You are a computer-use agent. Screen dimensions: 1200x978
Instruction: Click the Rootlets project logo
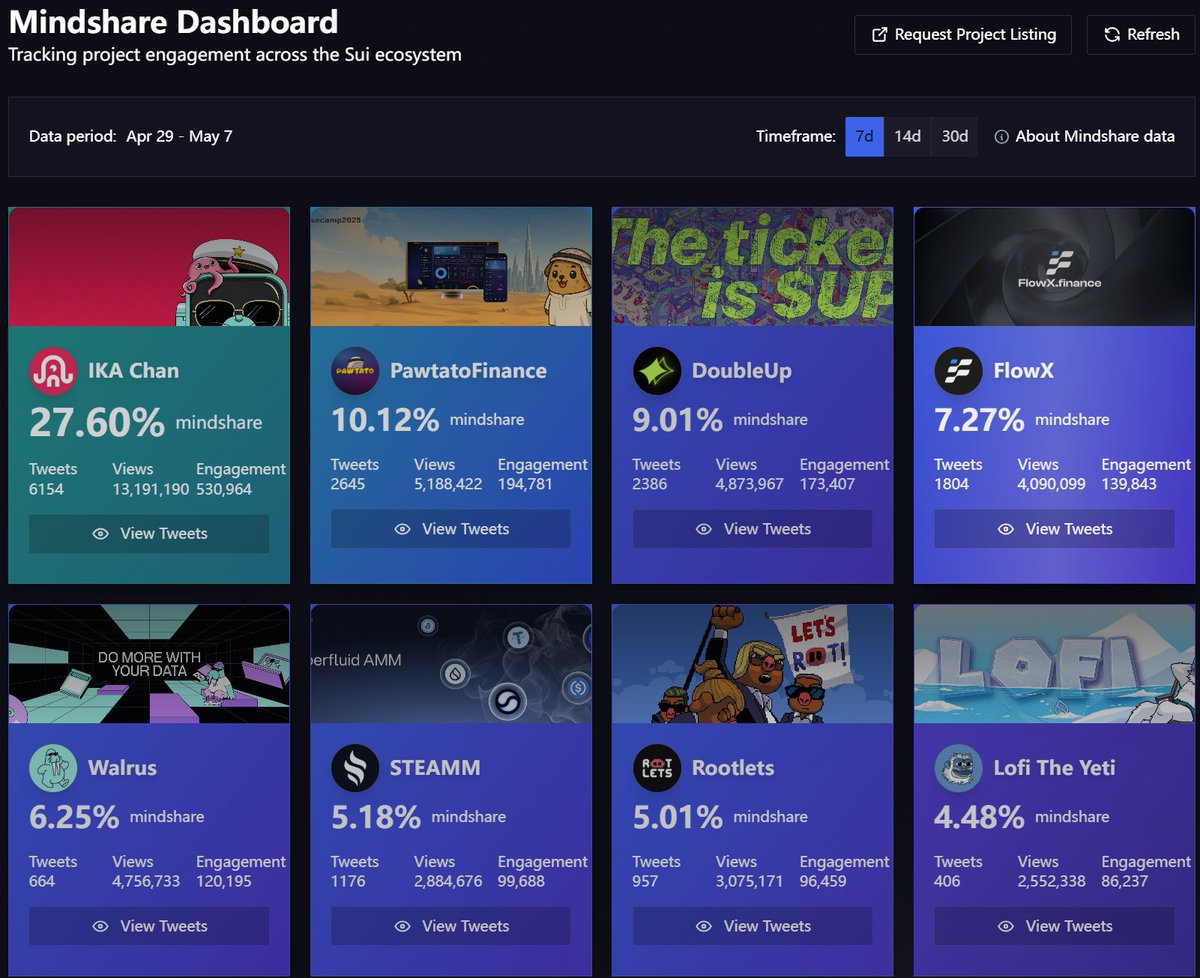point(657,768)
